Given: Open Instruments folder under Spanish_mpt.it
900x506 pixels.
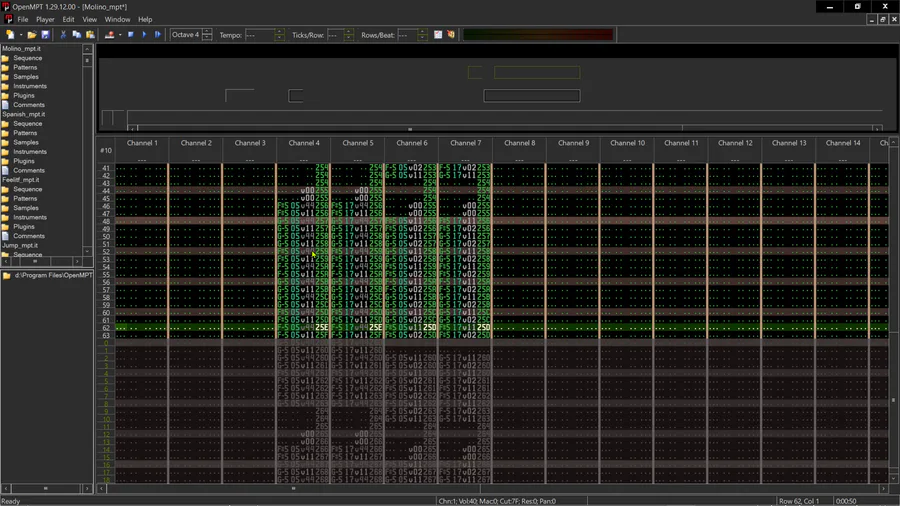Looking at the screenshot, I should pyautogui.click(x=30, y=152).
